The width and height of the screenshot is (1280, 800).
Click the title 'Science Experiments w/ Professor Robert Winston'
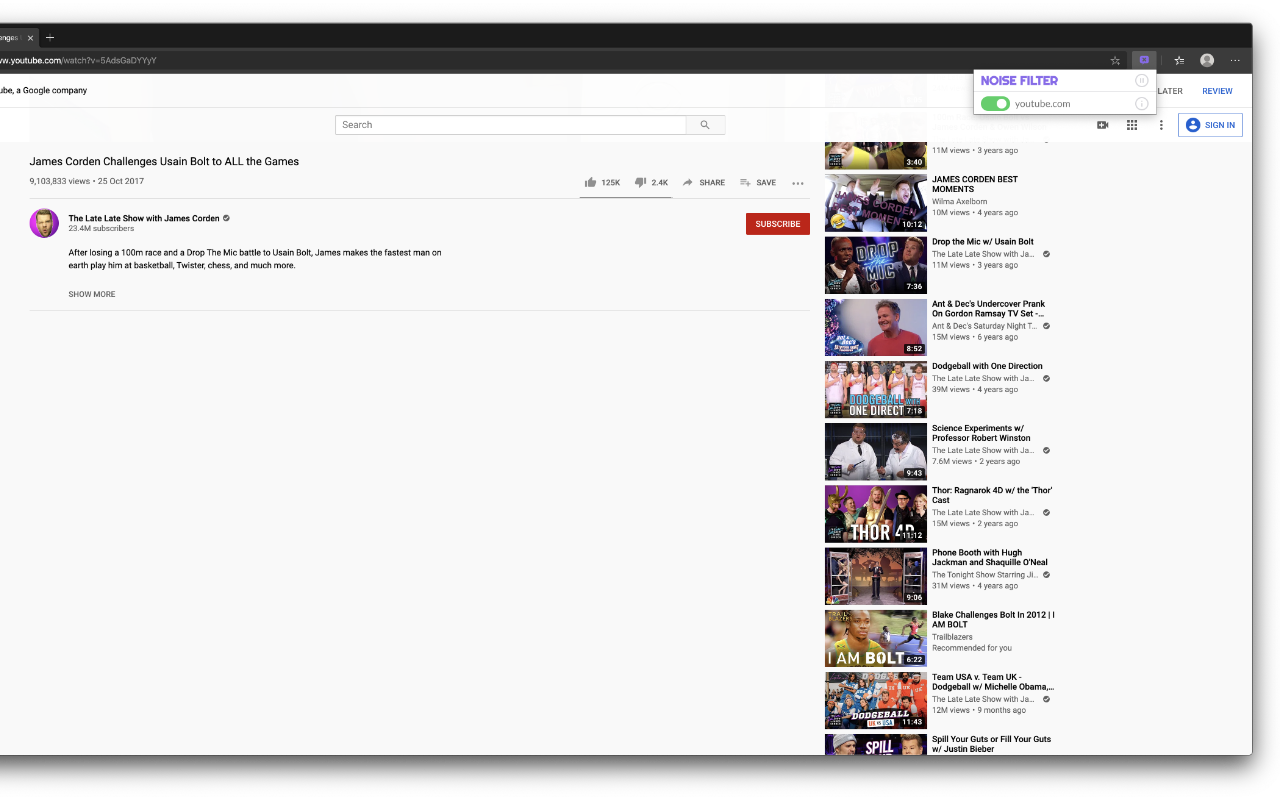point(981,433)
